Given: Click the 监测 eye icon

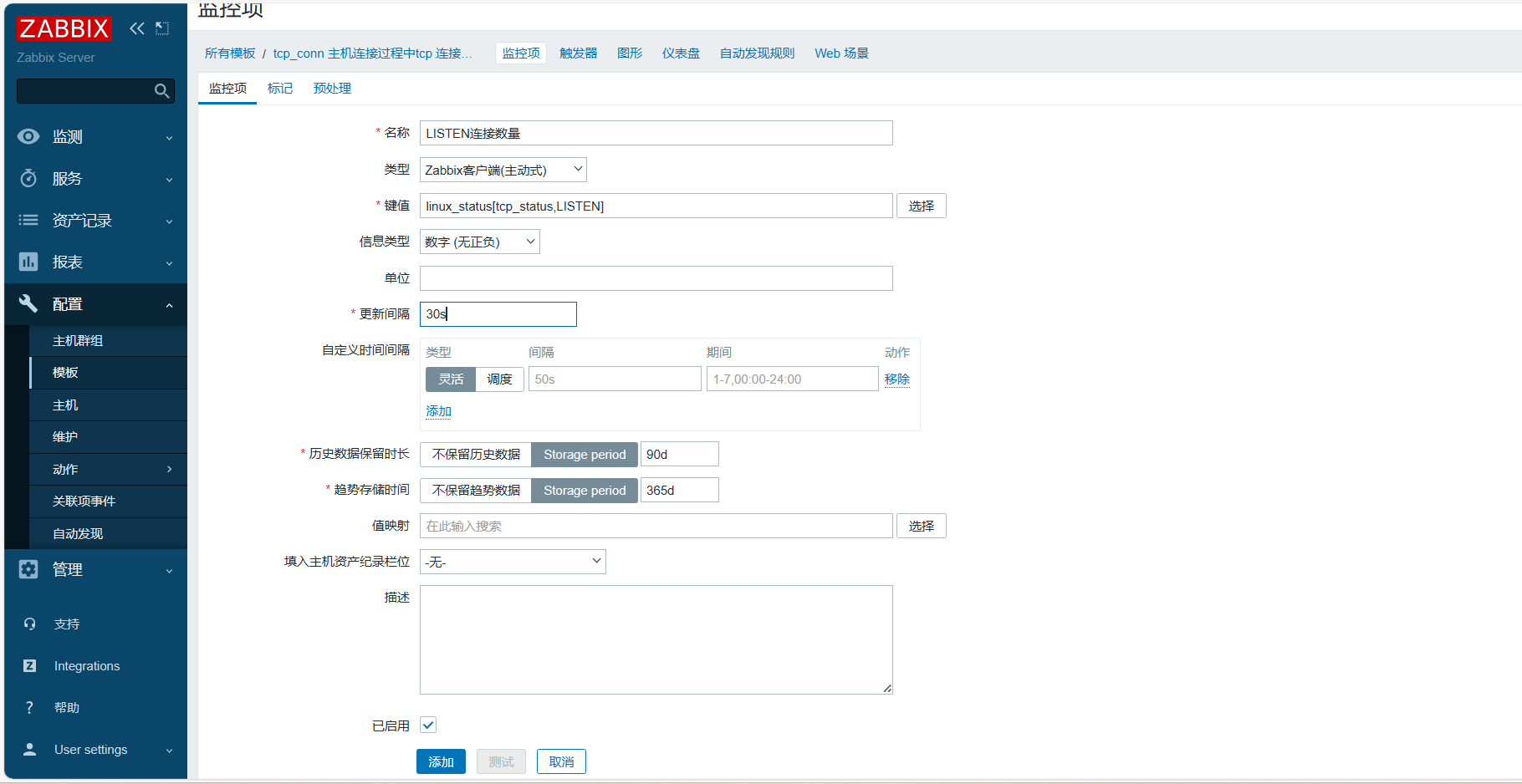Looking at the screenshot, I should [28, 136].
